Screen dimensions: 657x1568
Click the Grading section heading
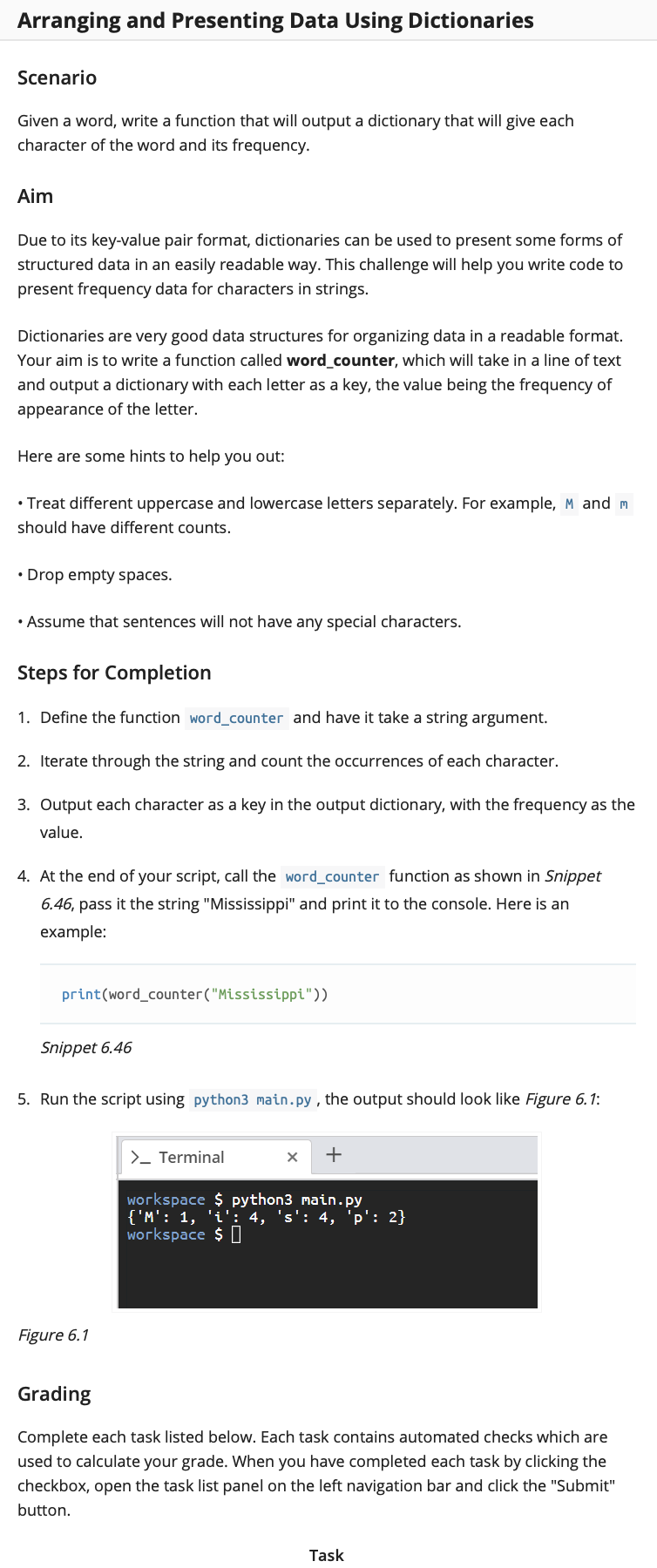pos(54,1394)
